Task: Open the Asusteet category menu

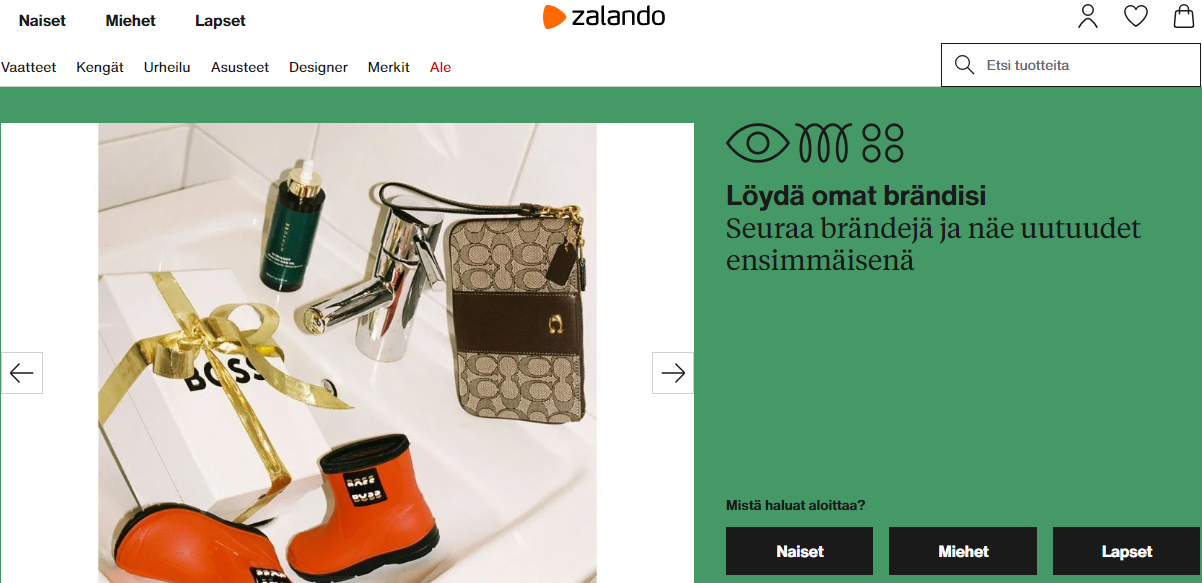Action: [x=240, y=67]
